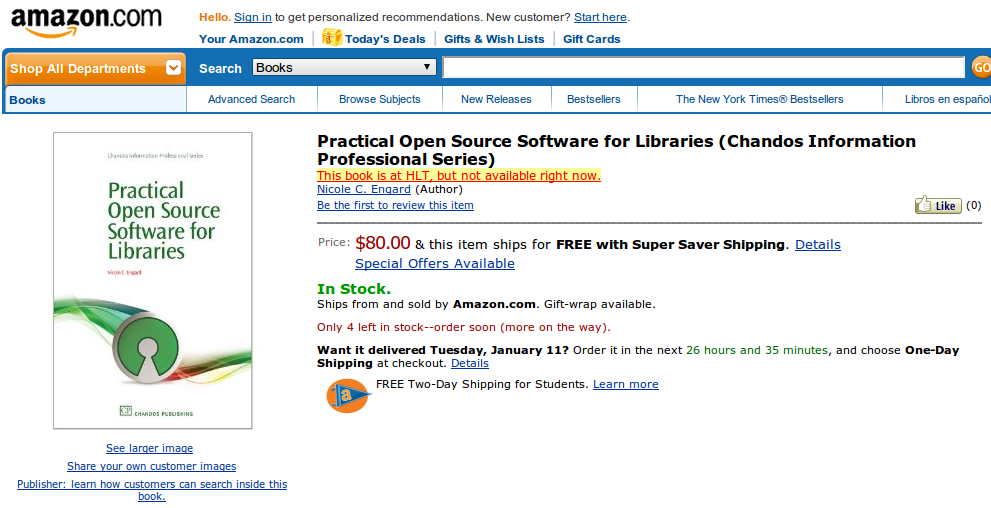Click the thumbs-up Like button
Screen dimensions: 991x508
click(938, 205)
